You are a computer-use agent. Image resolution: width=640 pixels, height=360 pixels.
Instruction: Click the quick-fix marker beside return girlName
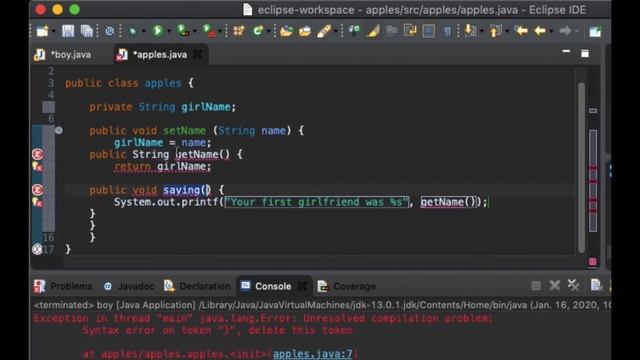point(37,166)
